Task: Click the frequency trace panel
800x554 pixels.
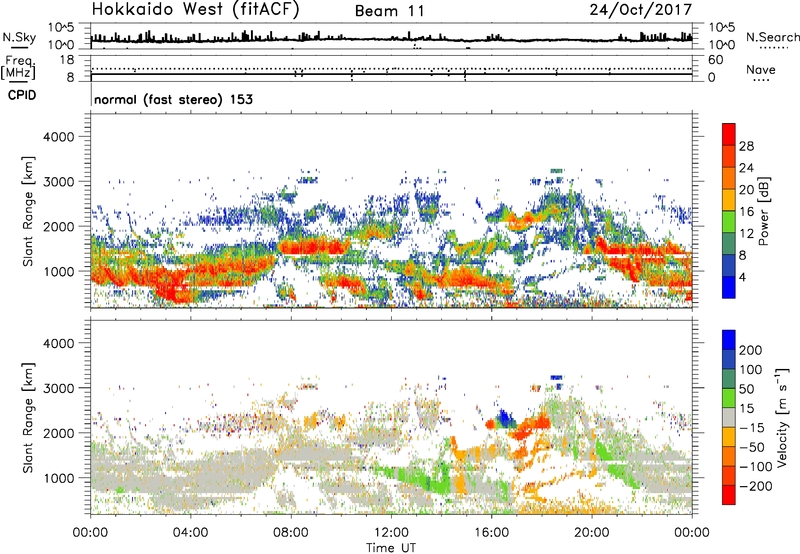Action: 391,68
